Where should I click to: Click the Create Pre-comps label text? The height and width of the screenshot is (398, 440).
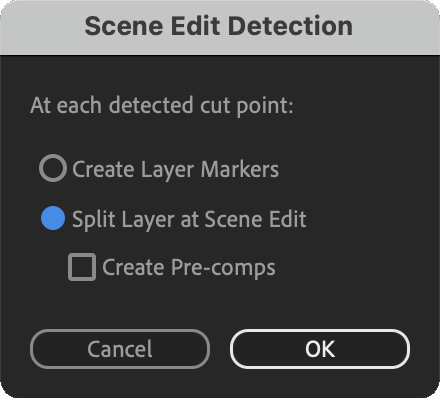189,267
